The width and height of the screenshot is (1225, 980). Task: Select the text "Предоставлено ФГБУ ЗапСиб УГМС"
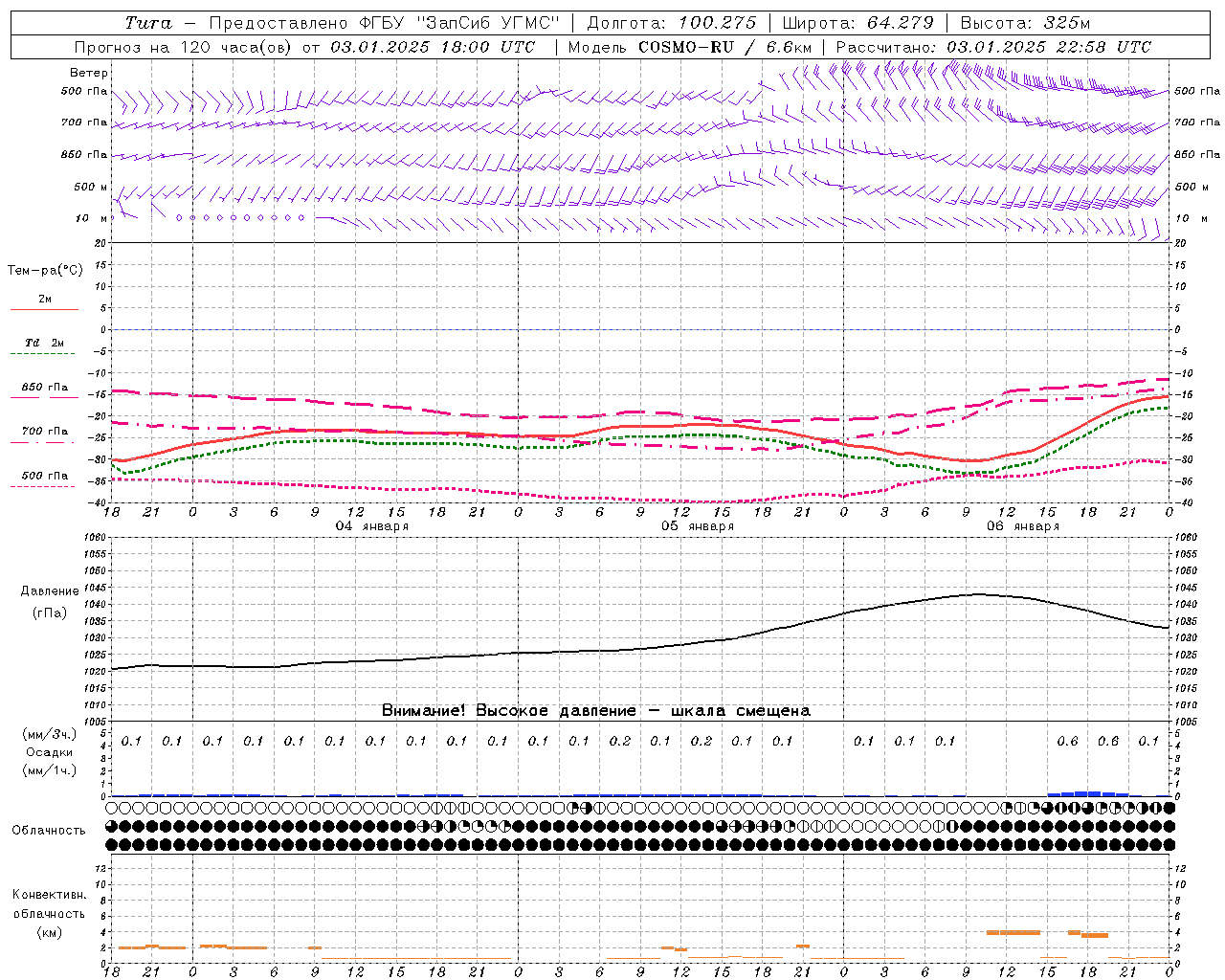[383, 23]
